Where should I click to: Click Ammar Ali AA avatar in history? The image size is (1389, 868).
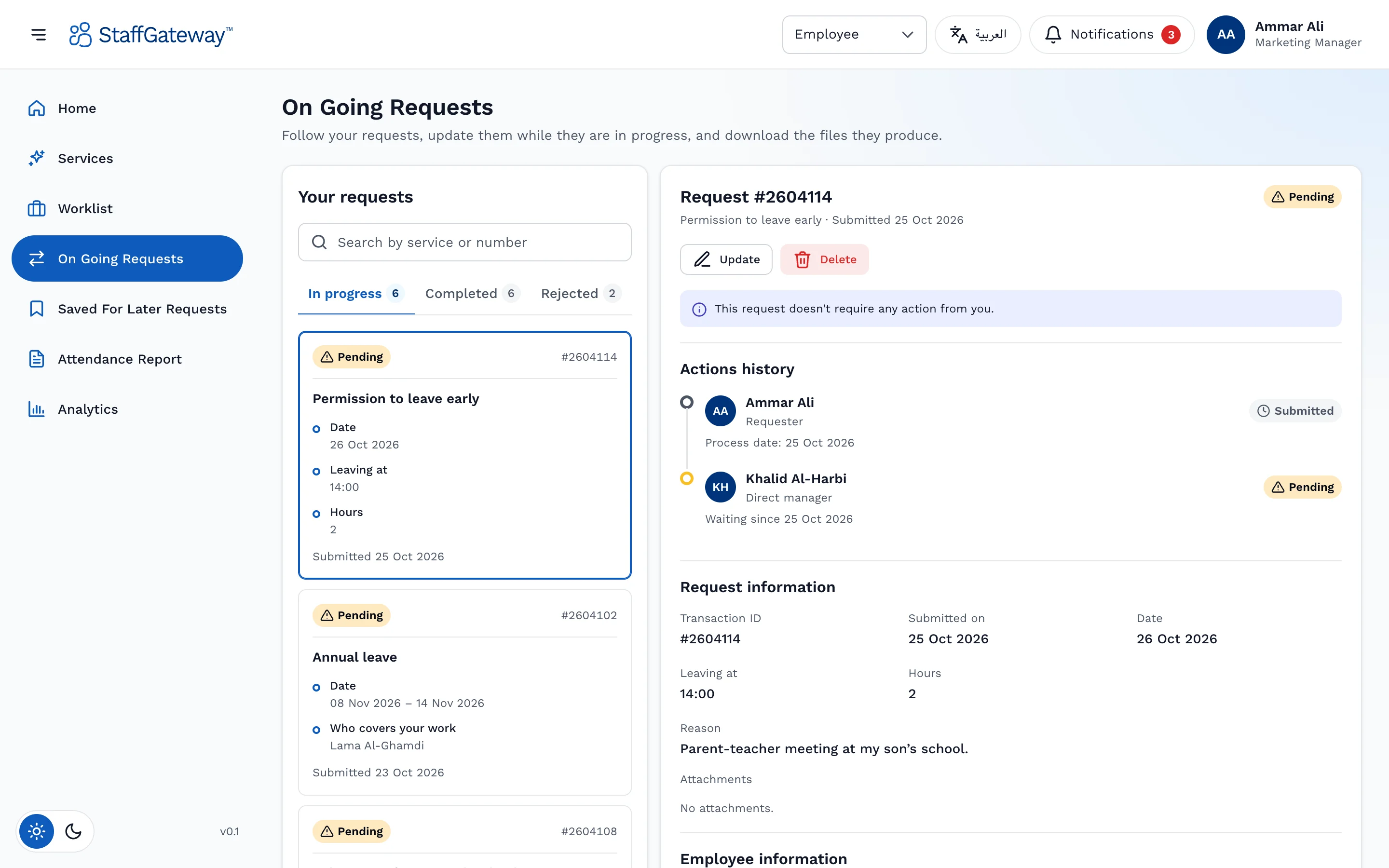(x=721, y=411)
